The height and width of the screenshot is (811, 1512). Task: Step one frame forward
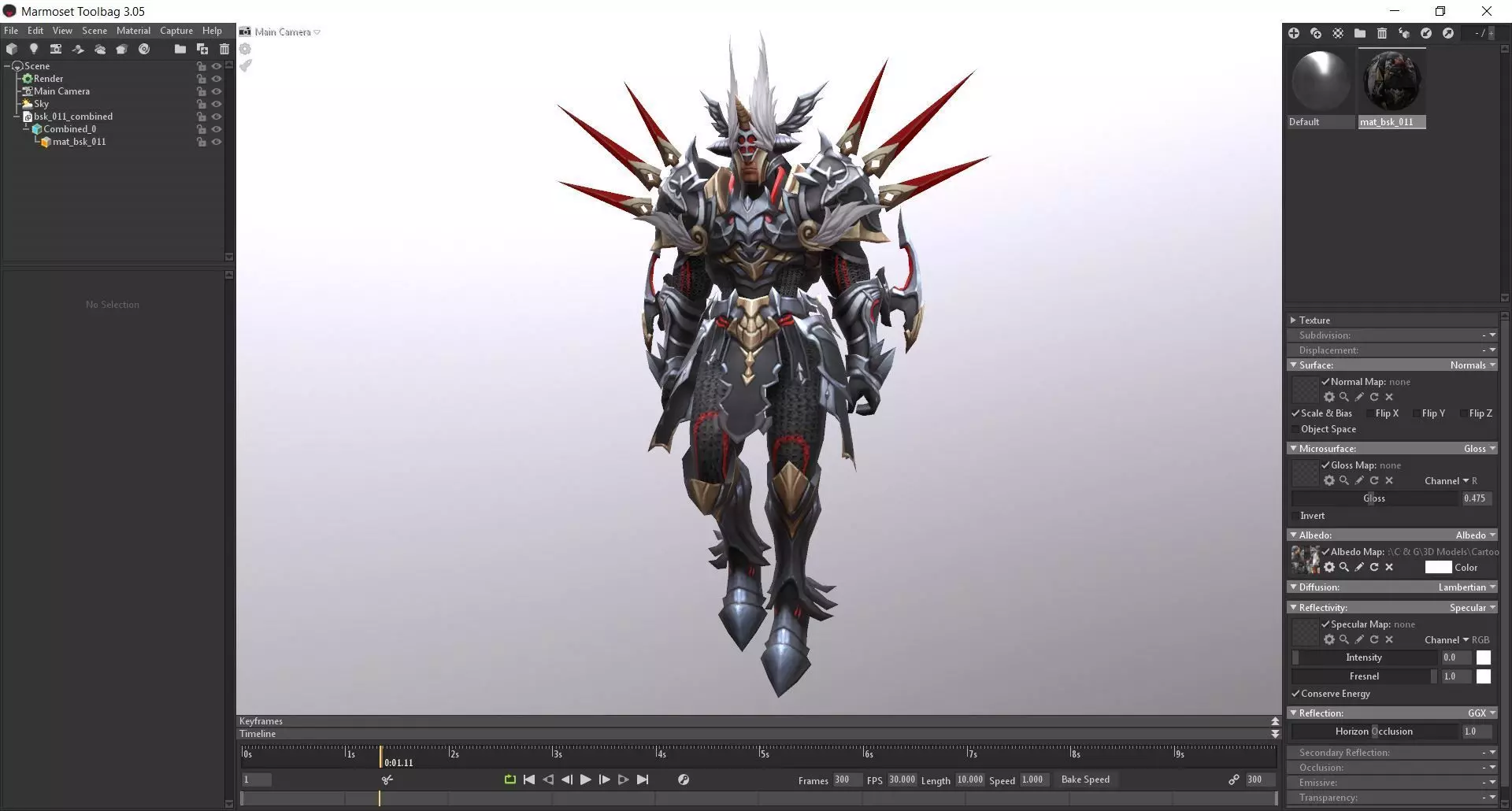605,780
